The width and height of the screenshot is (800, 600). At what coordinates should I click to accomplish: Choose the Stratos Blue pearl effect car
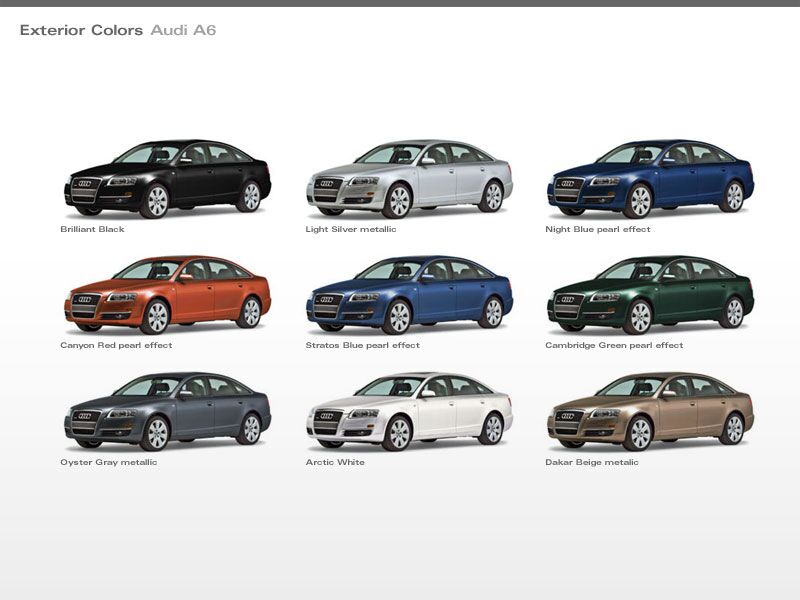[x=409, y=295]
